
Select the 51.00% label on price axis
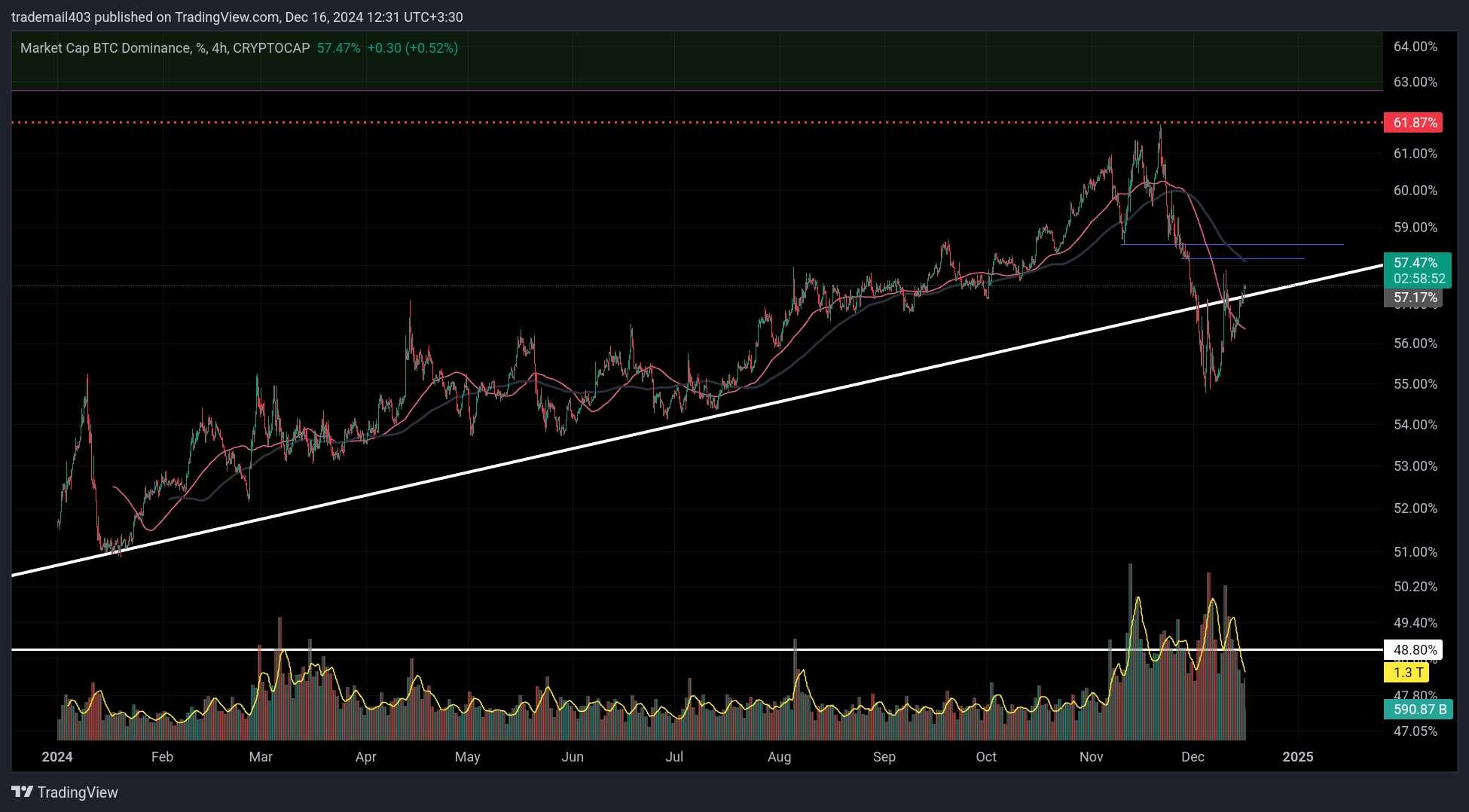pos(1415,552)
